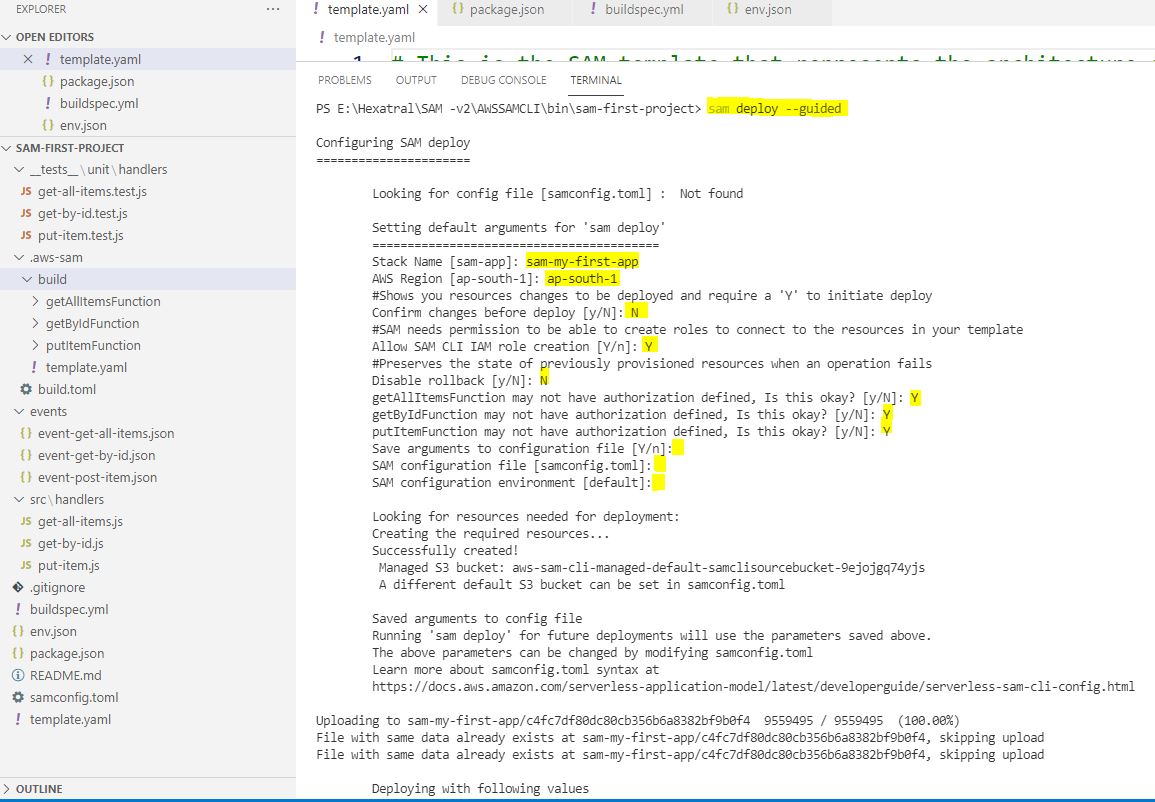Click the git icon next to .gitignore
Screen dimensions: 1155x802
tap(18, 587)
